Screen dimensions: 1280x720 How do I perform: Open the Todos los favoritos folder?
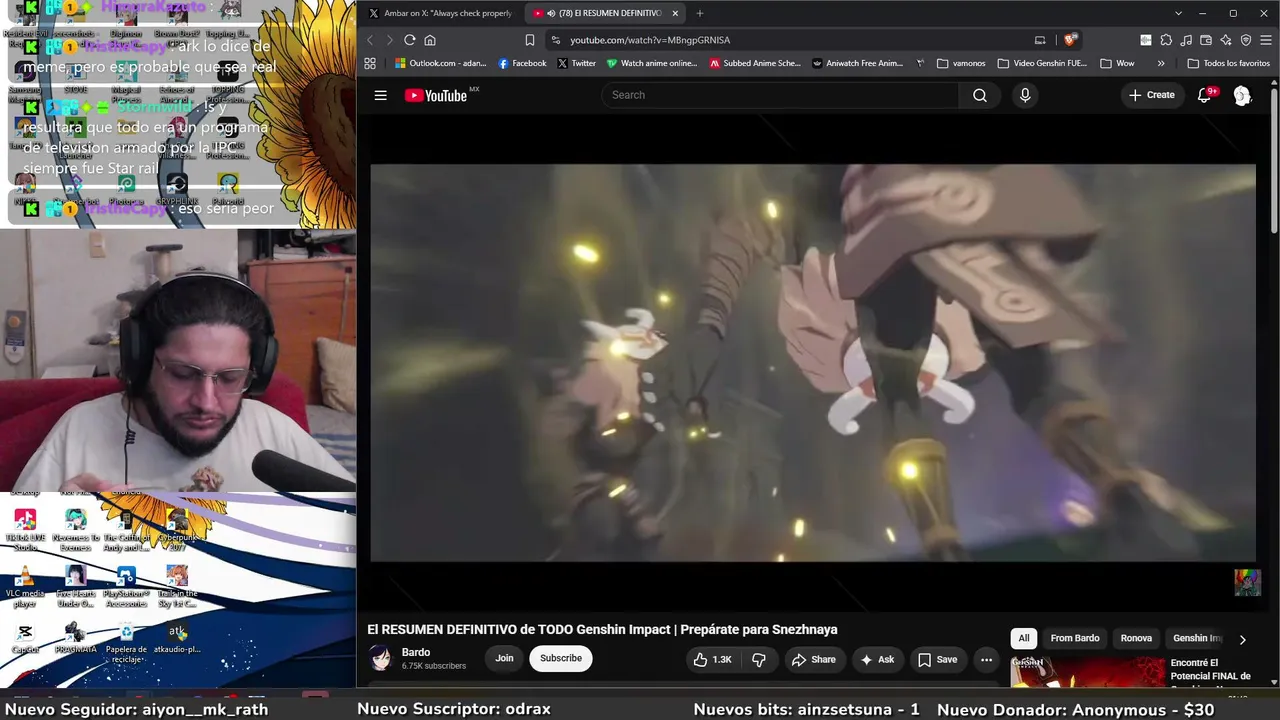point(1228,63)
